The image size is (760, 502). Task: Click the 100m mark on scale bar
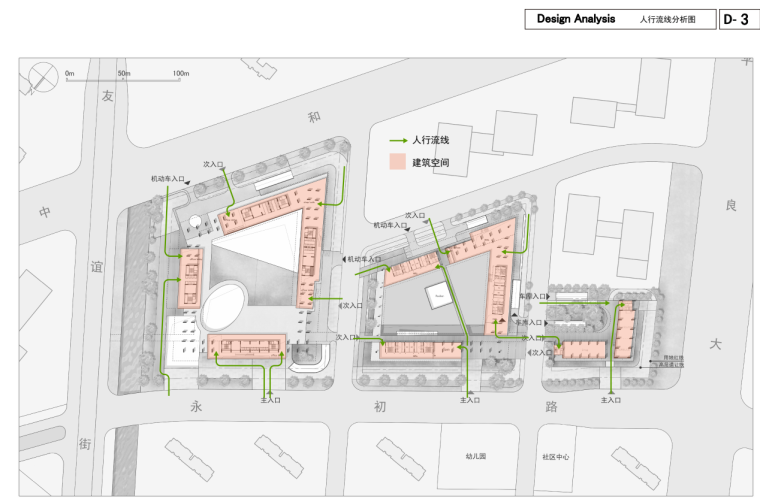pos(181,74)
